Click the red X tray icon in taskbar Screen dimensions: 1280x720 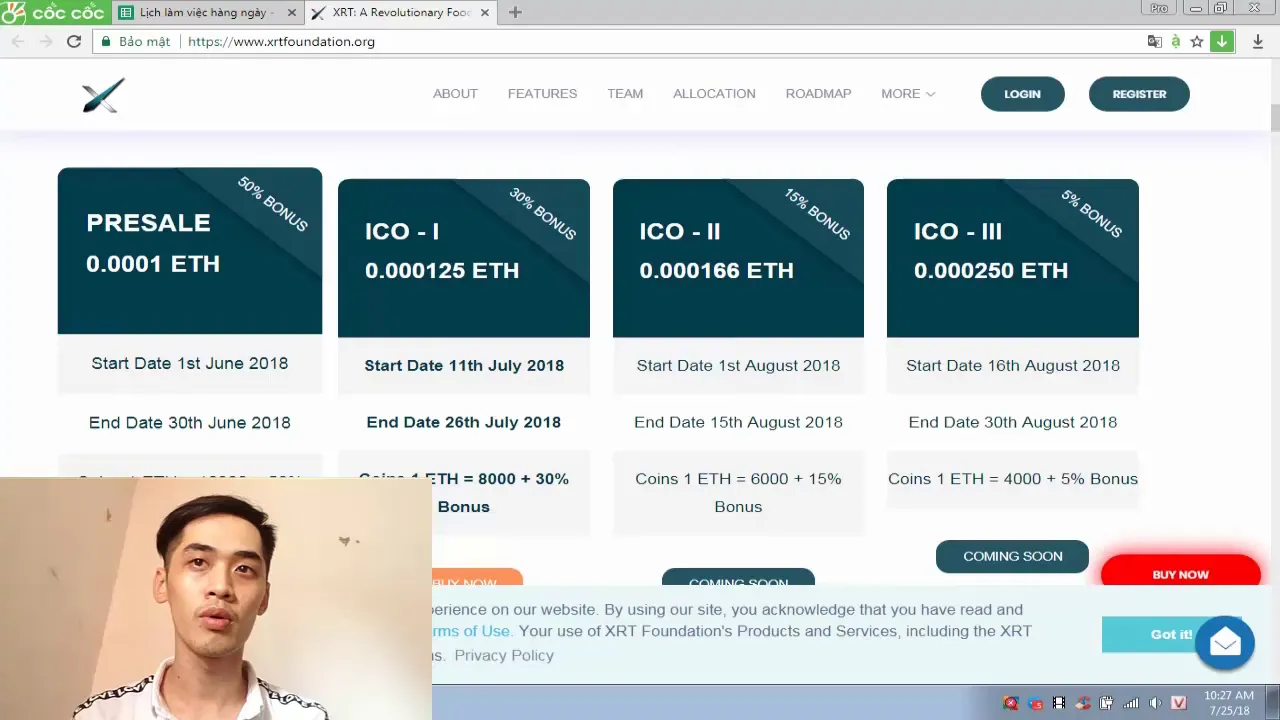click(1011, 703)
